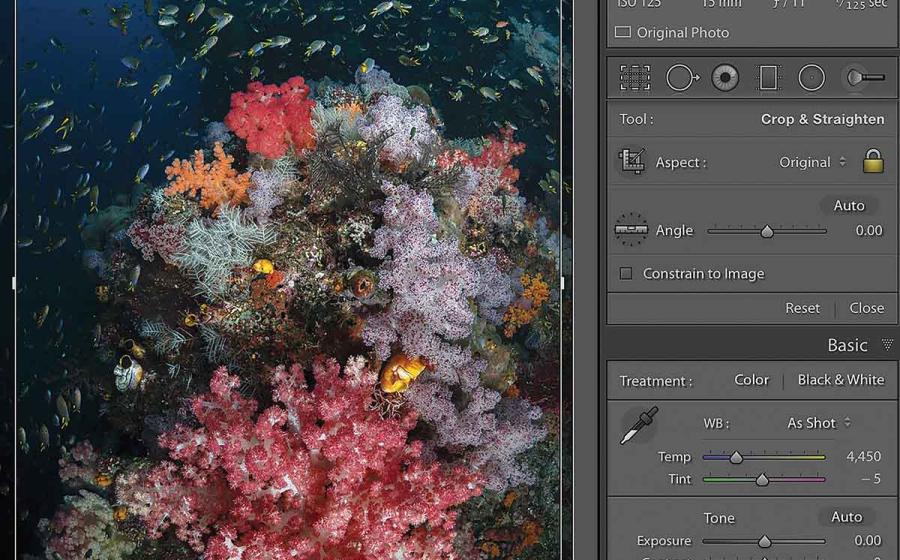Open the Adjustment Brush tool
Image resolution: width=900 pixels, height=560 pixels.
click(862, 77)
